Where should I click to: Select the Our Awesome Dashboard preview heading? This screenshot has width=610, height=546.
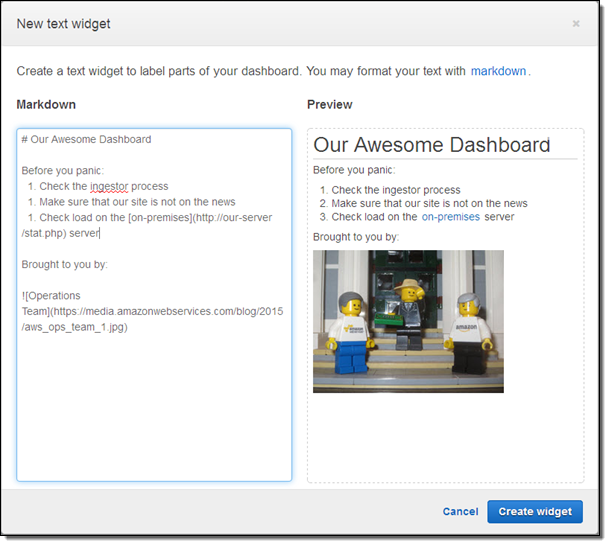point(431,145)
